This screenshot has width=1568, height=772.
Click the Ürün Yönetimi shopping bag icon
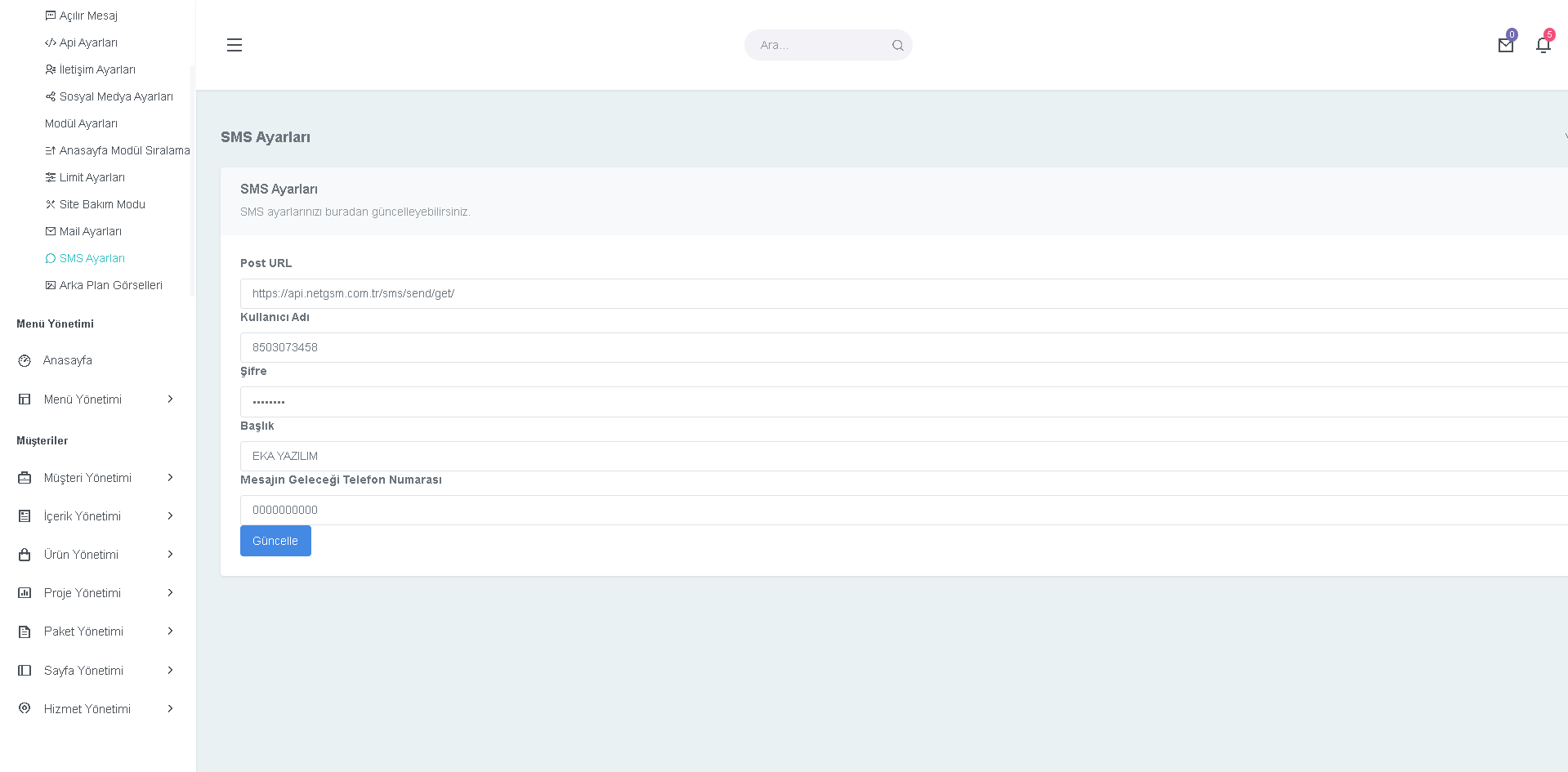[x=25, y=555]
